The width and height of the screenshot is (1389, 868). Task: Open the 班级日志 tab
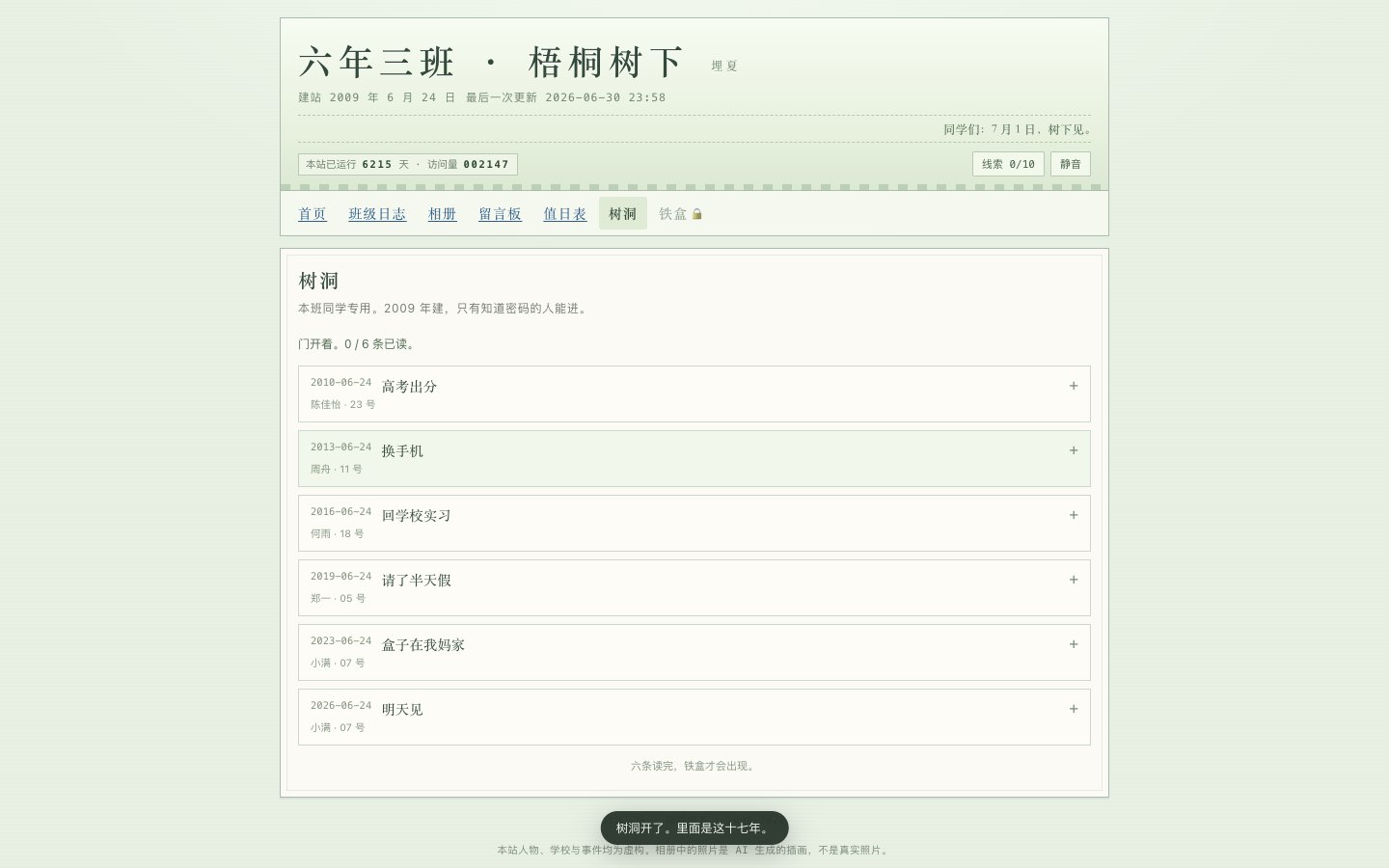[x=377, y=214]
